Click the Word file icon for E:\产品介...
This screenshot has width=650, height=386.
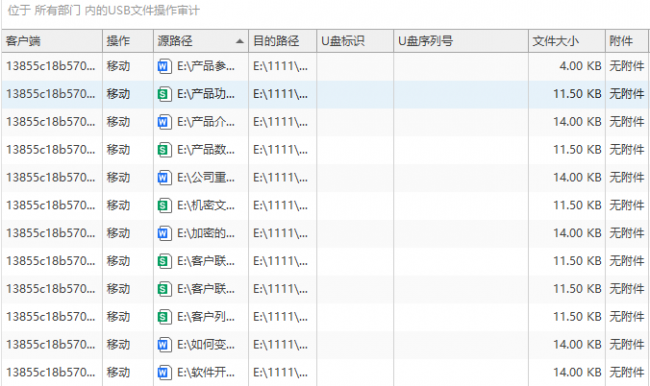click(164, 122)
